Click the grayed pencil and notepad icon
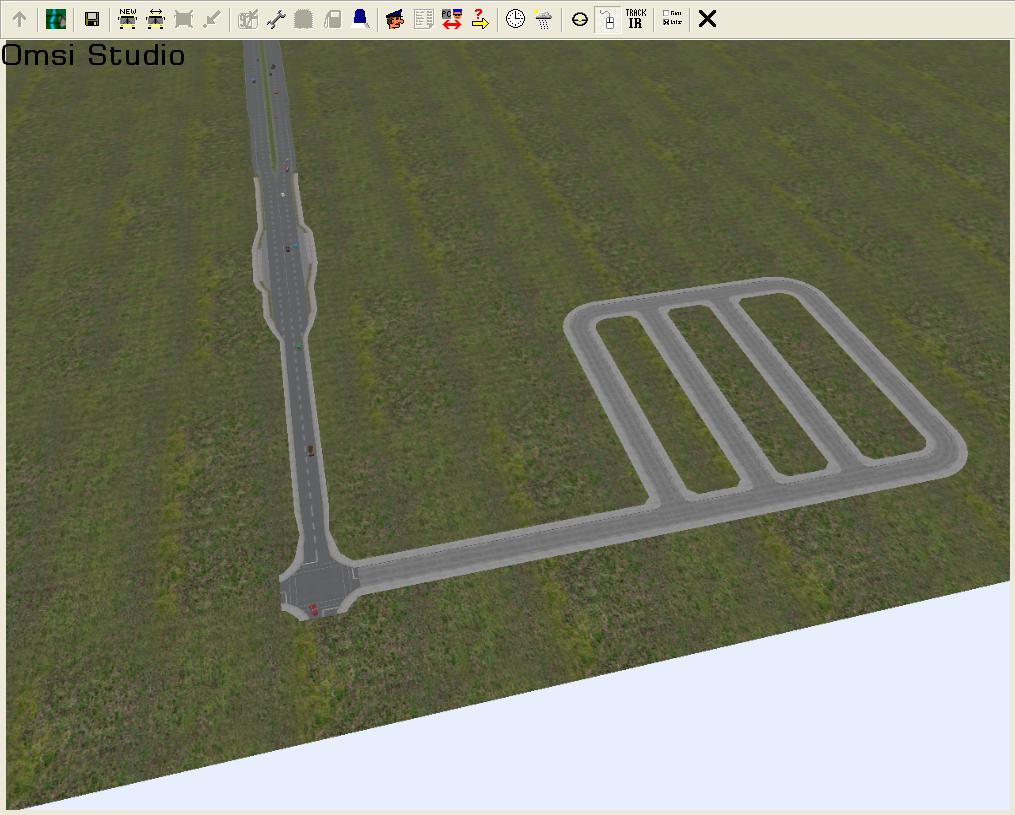This screenshot has width=1015, height=815. [248, 19]
